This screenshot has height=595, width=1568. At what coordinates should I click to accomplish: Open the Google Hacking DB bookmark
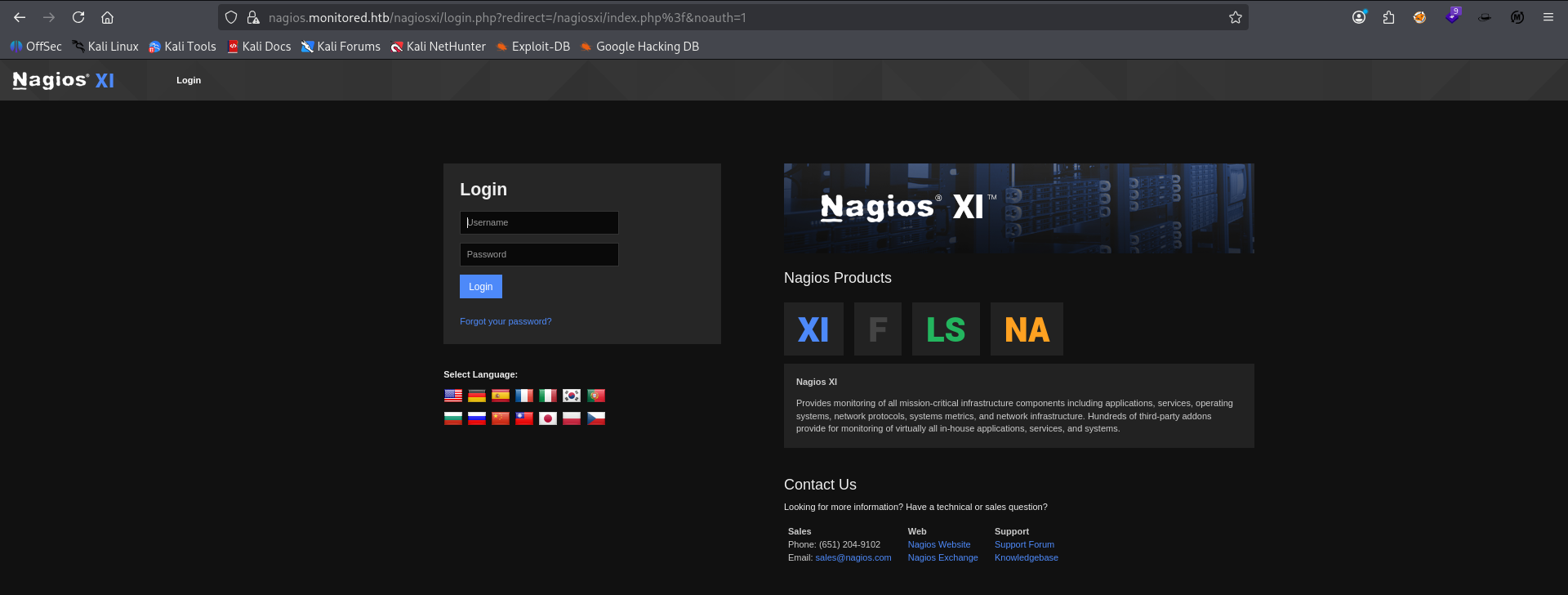click(x=639, y=47)
